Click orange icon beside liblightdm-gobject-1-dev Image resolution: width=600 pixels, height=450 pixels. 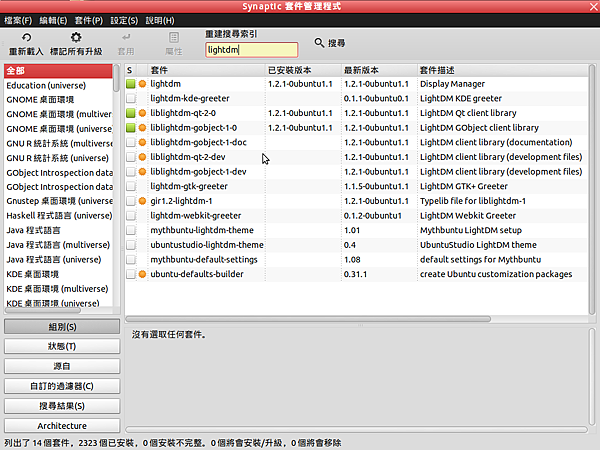(x=142, y=172)
